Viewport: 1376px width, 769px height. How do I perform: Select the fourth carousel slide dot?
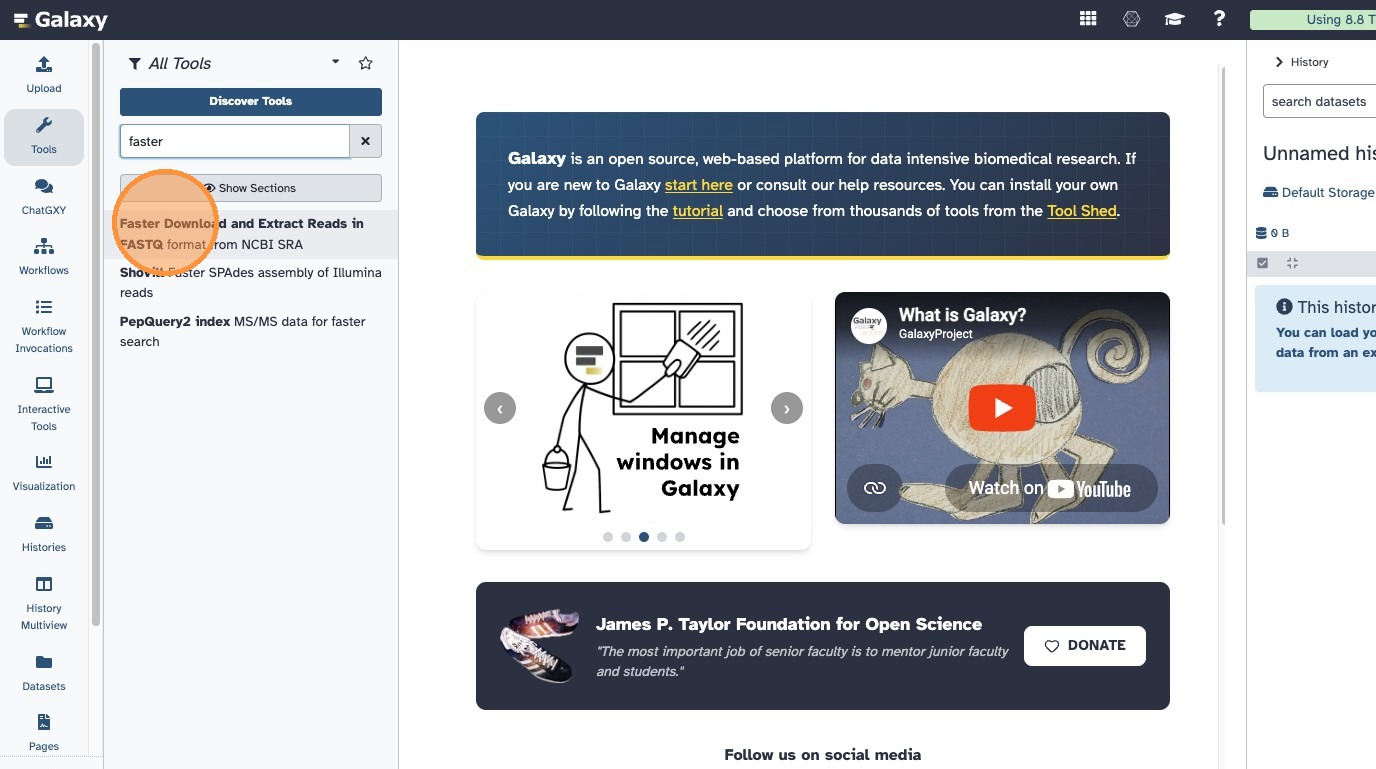pos(662,537)
